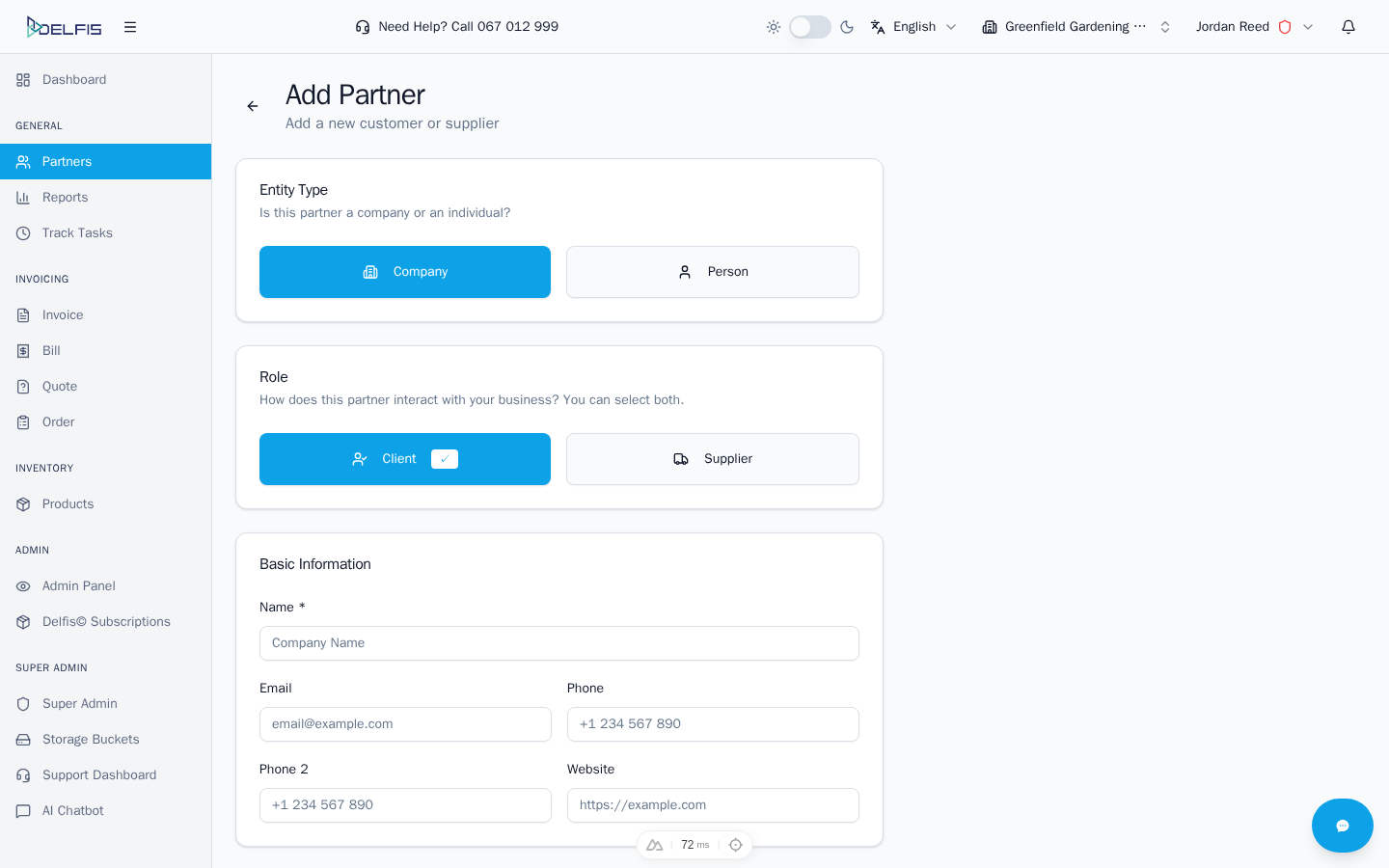Open the Reports section
1389x868 pixels.
[x=65, y=197]
